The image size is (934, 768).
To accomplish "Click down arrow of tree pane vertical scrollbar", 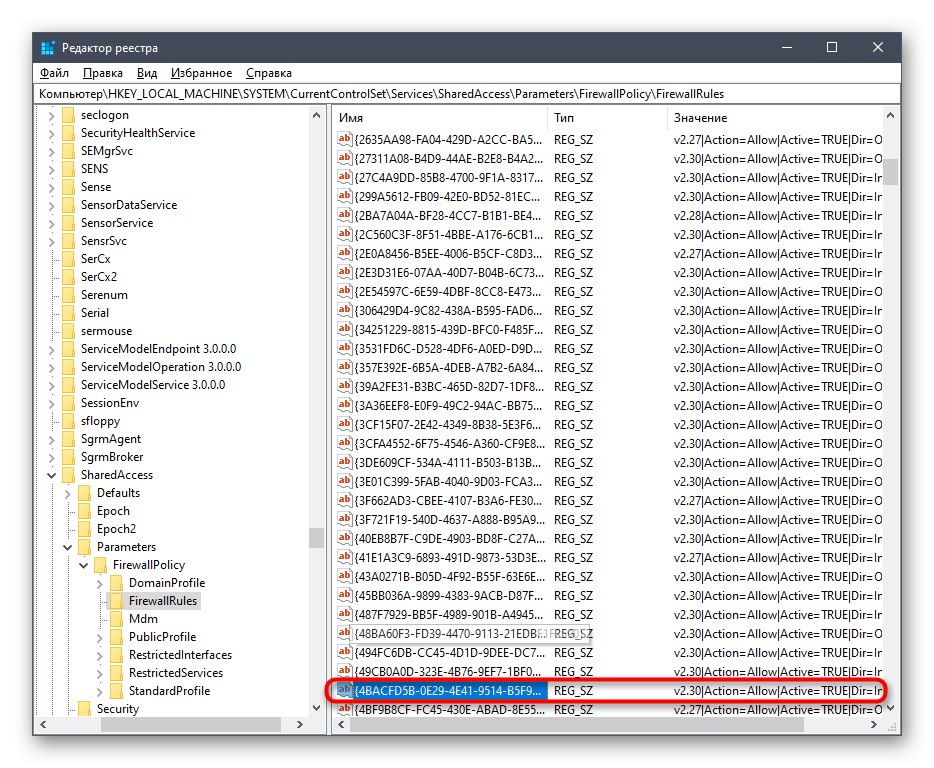I will (x=316, y=708).
